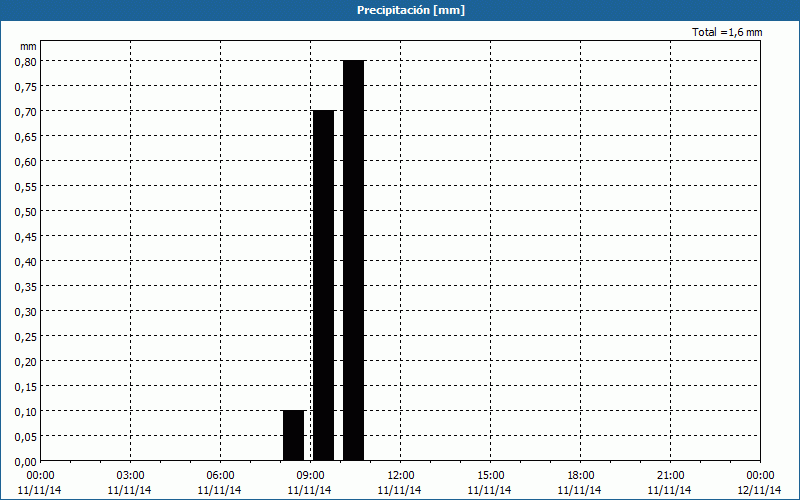Click the 09:00 time axis label
Viewport: 800px width, 500px height.
click(310, 475)
